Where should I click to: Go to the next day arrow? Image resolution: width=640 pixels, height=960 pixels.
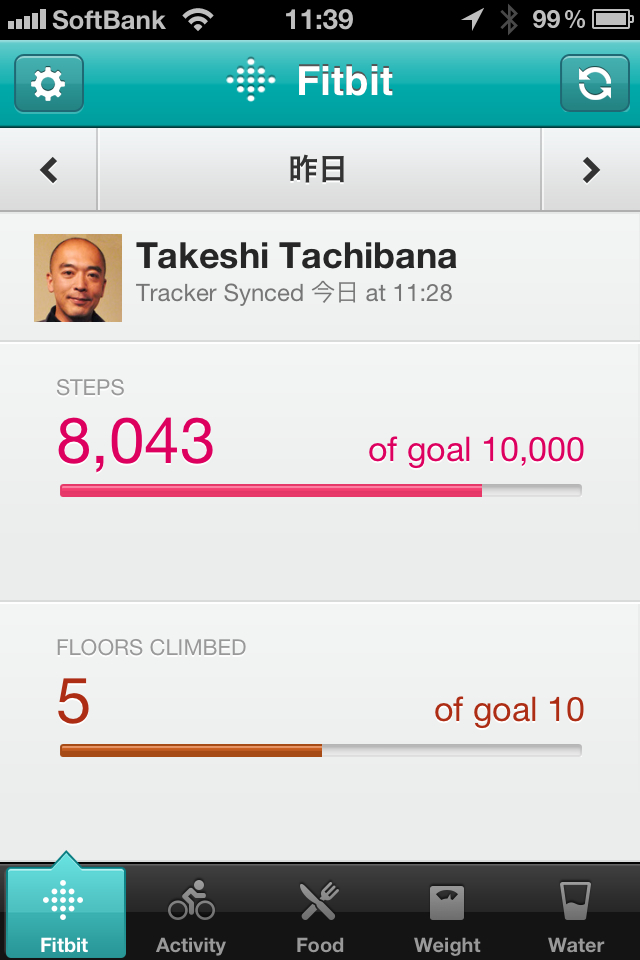(x=591, y=170)
